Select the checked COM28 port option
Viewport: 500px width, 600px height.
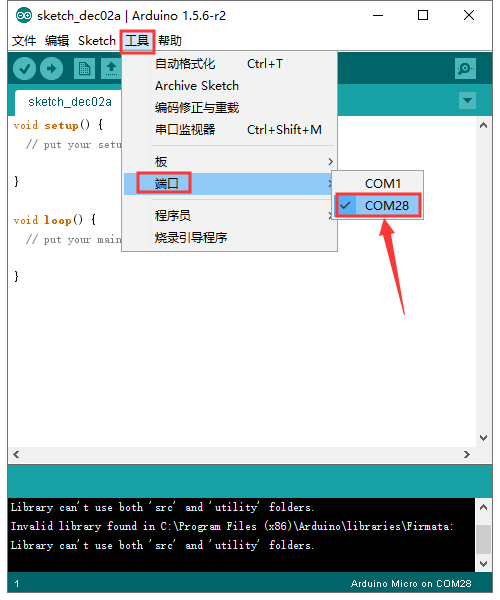coord(378,205)
